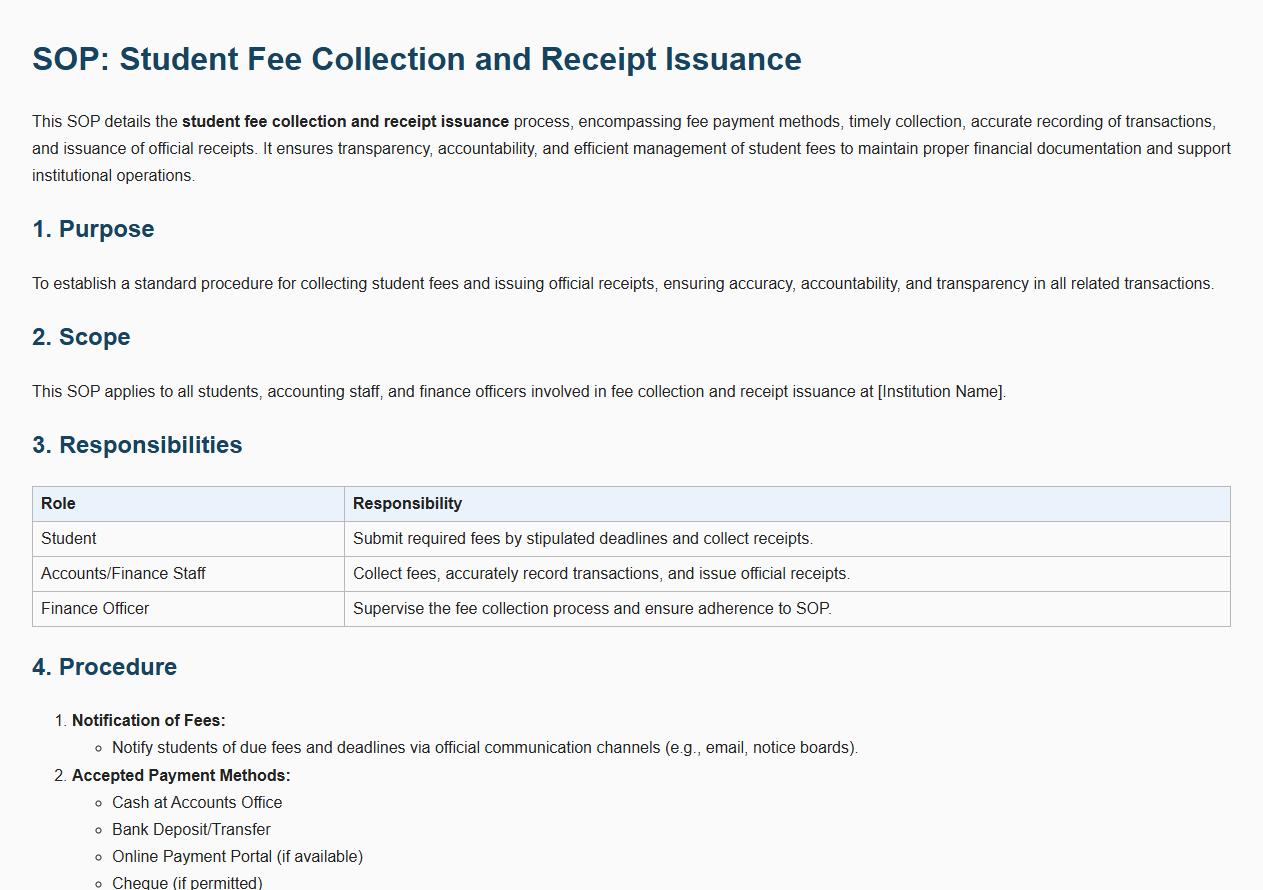Select the 'Student' cell in the table
The height and width of the screenshot is (890, 1263).
tap(69, 539)
